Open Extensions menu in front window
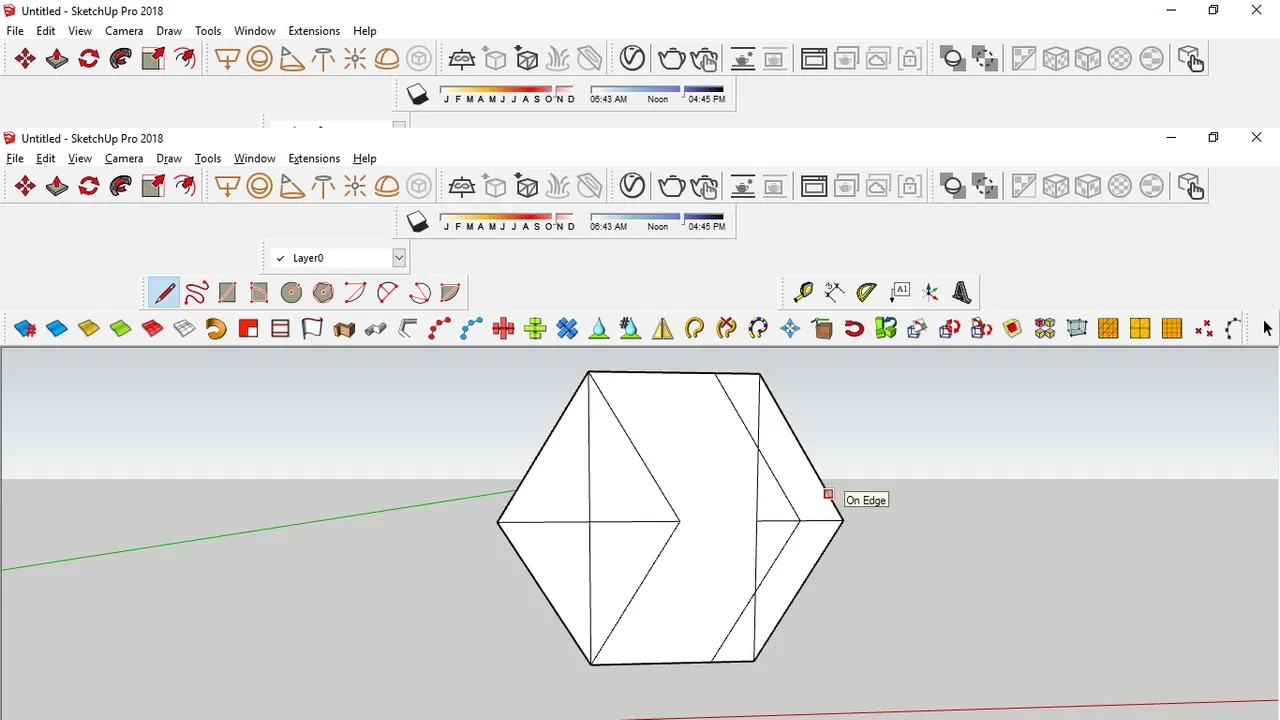Image resolution: width=1280 pixels, height=720 pixels. point(314,158)
